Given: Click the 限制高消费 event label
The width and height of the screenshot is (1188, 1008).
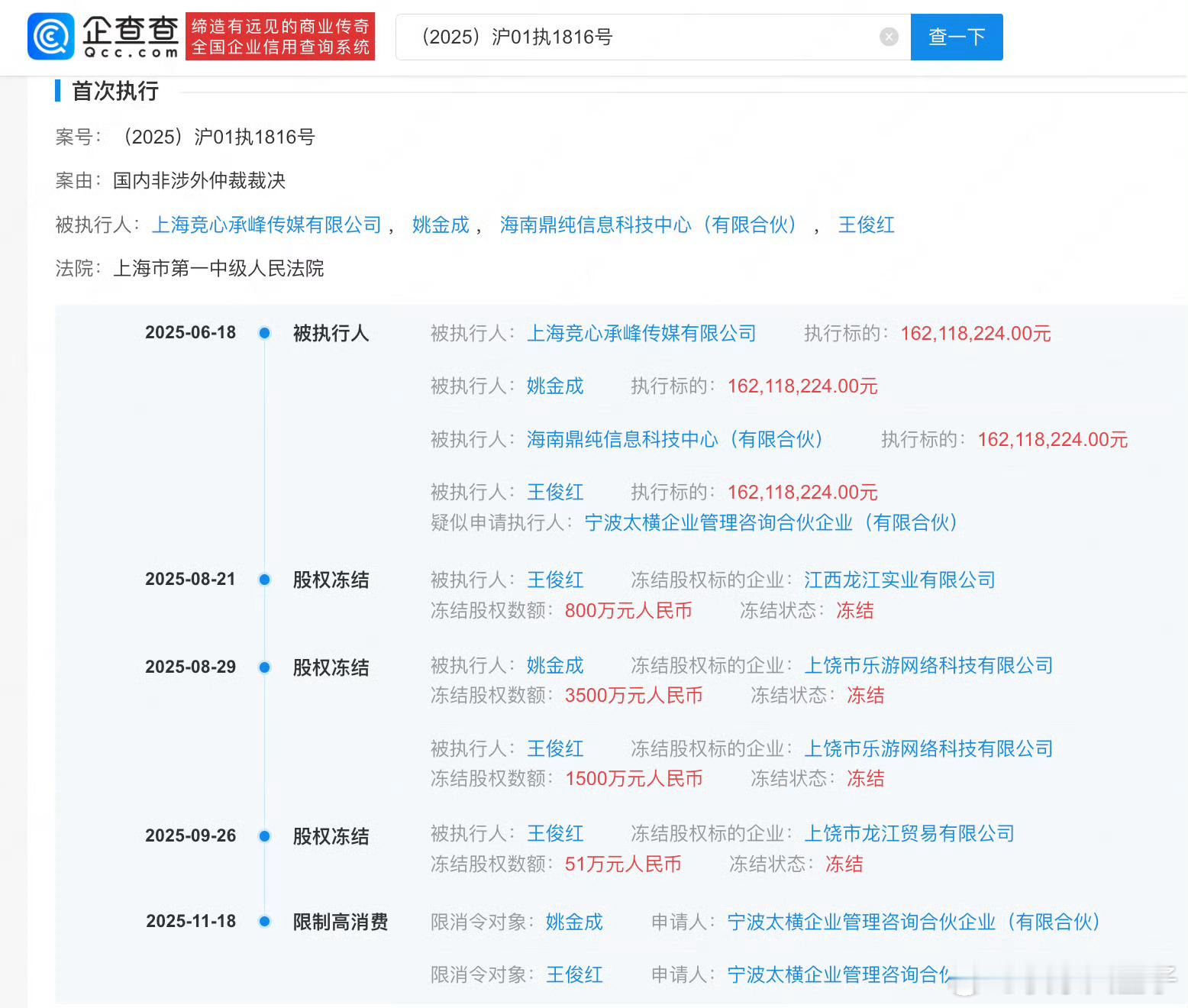Looking at the screenshot, I should click(x=341, y=922).
